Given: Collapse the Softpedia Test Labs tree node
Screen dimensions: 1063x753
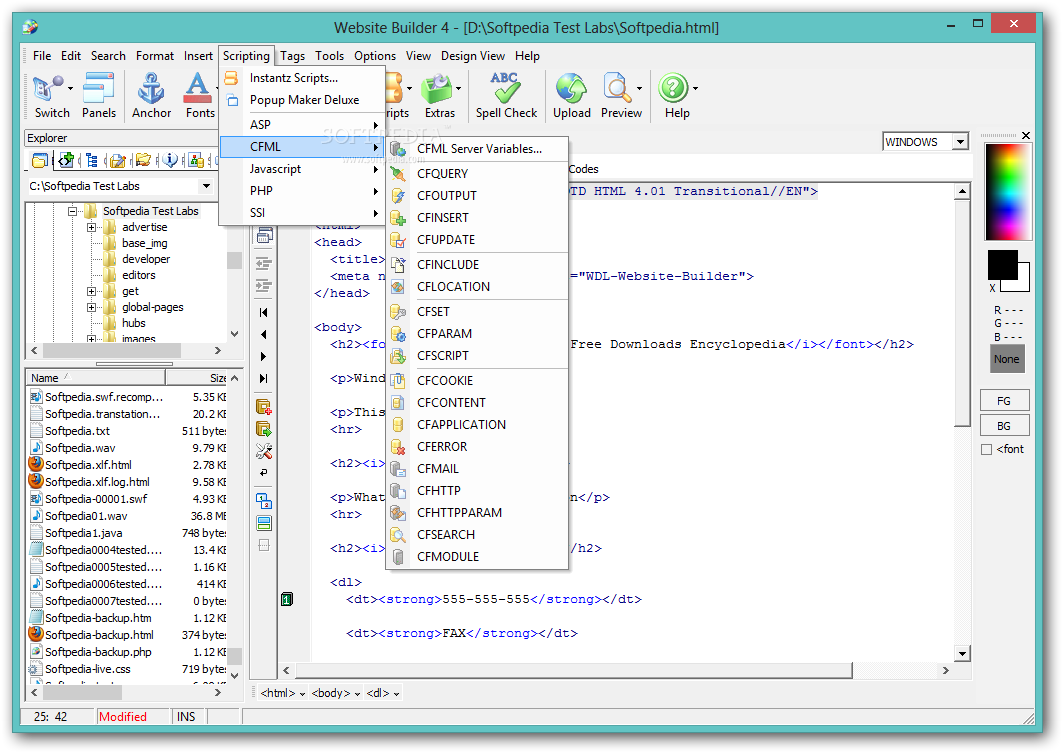Looking at the screenshot, I should [73, 211].
